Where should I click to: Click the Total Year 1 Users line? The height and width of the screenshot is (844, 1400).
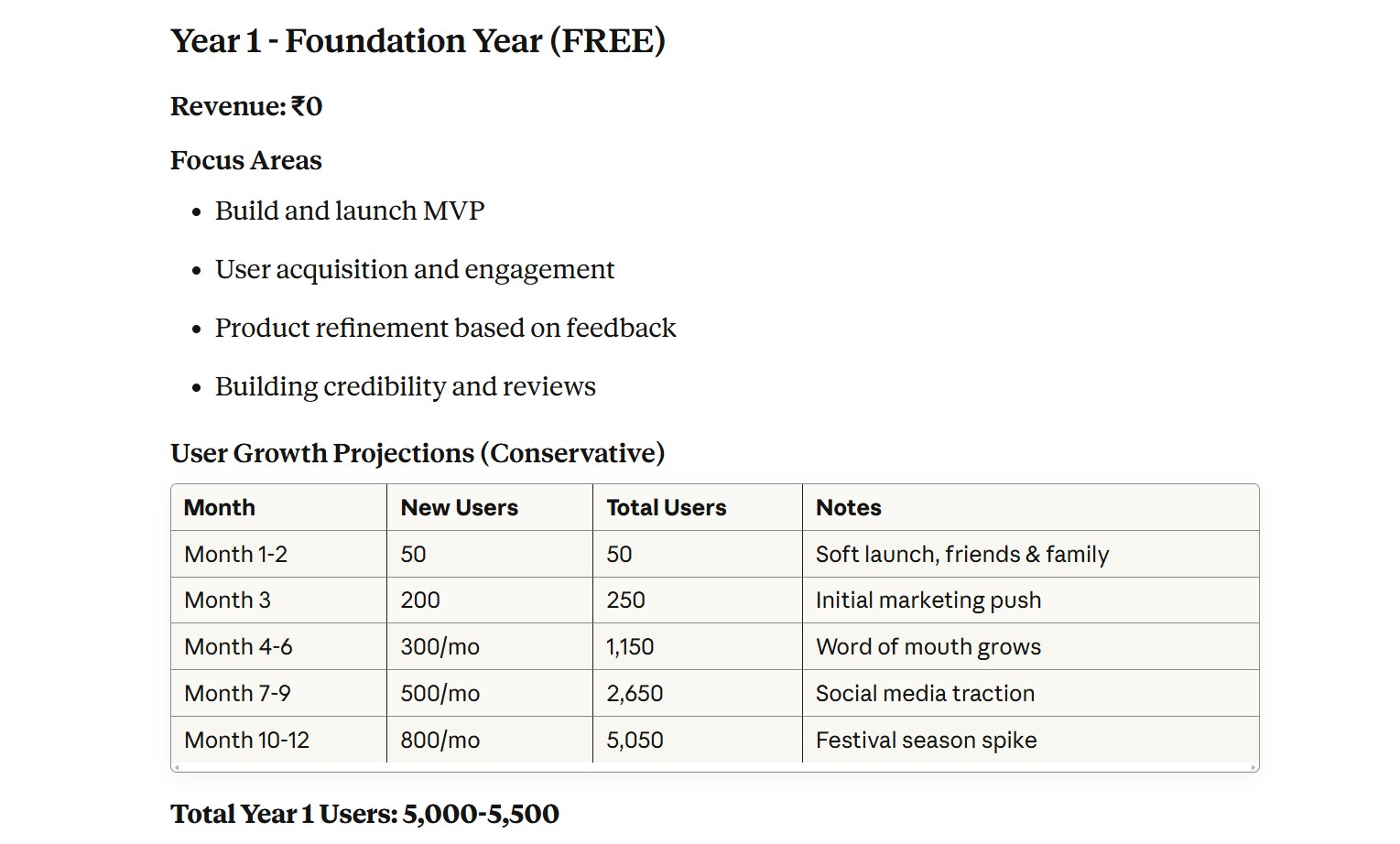[364, 814]
